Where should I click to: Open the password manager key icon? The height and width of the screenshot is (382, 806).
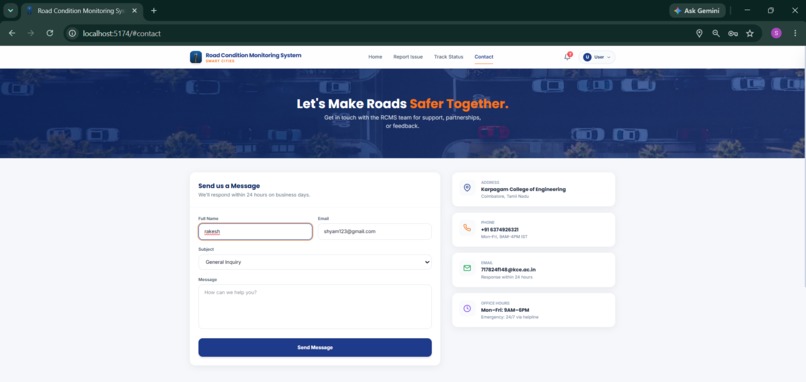(x=733, y=33)
